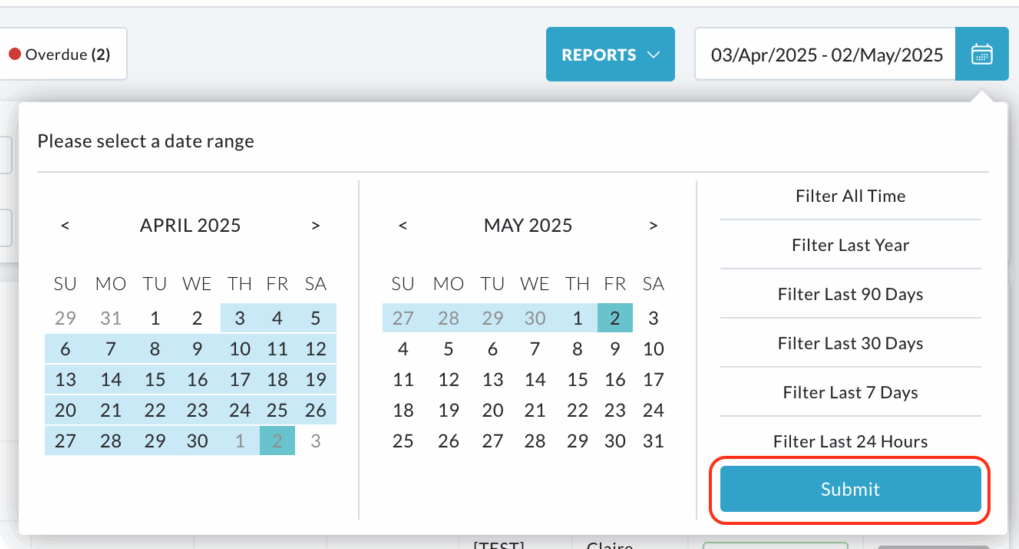Pick Filter Last 24 Hours
Image resolution: width=1019 pixels, height=549 pixels.
tap(850, 442)
